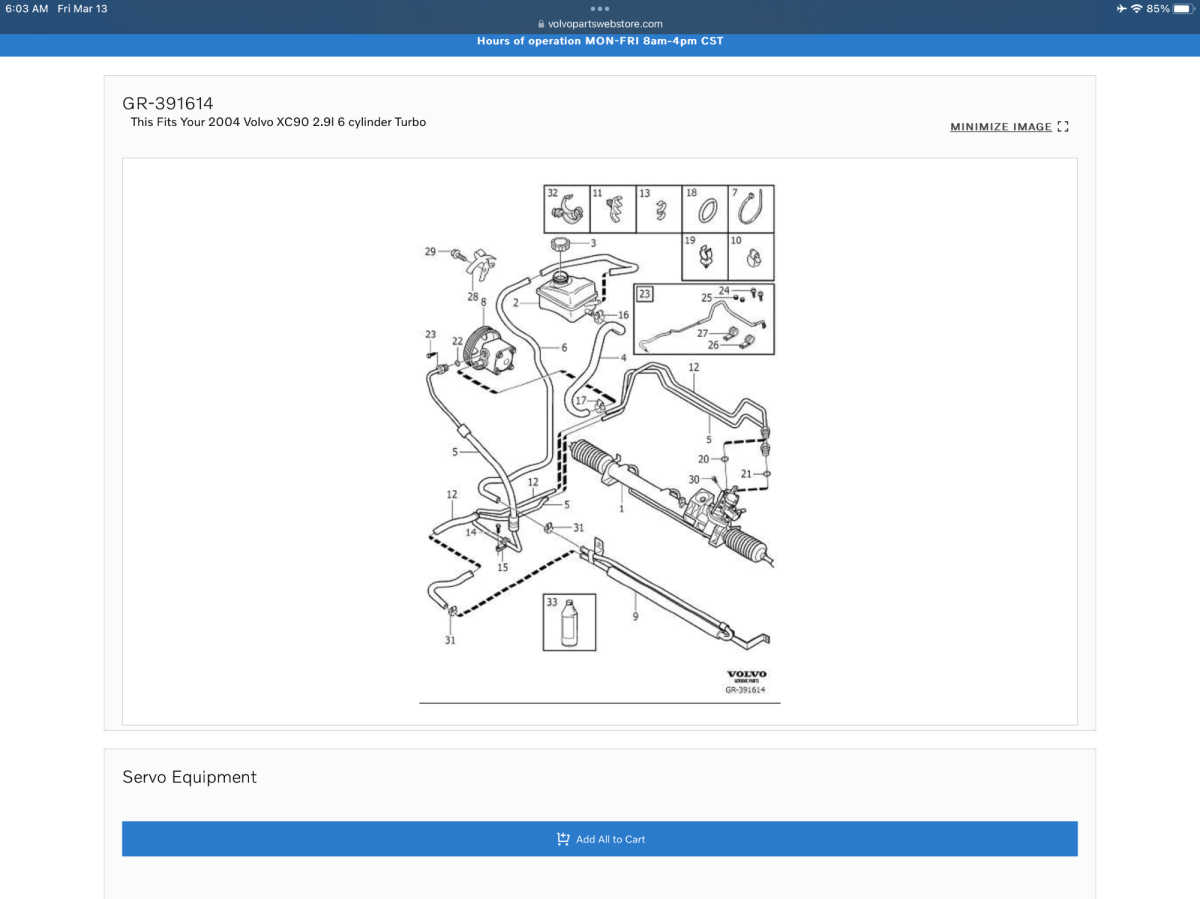Click the Hours of operation banner
This screenshot has height=899, width=1200.
(600, 41)
